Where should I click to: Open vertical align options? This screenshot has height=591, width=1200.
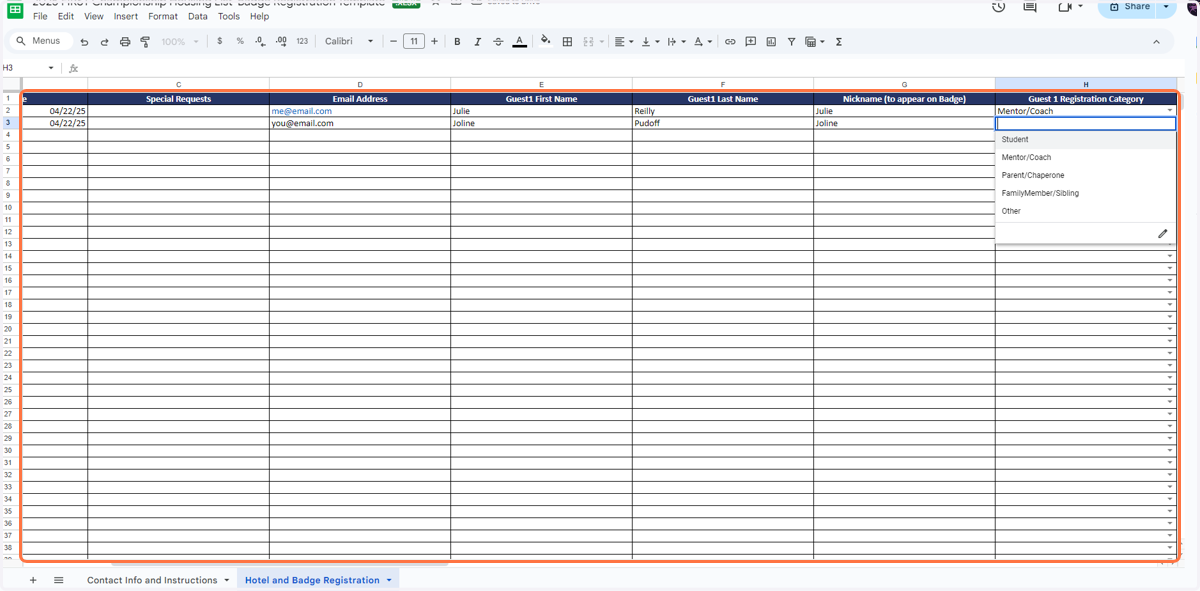coord(649,42)
